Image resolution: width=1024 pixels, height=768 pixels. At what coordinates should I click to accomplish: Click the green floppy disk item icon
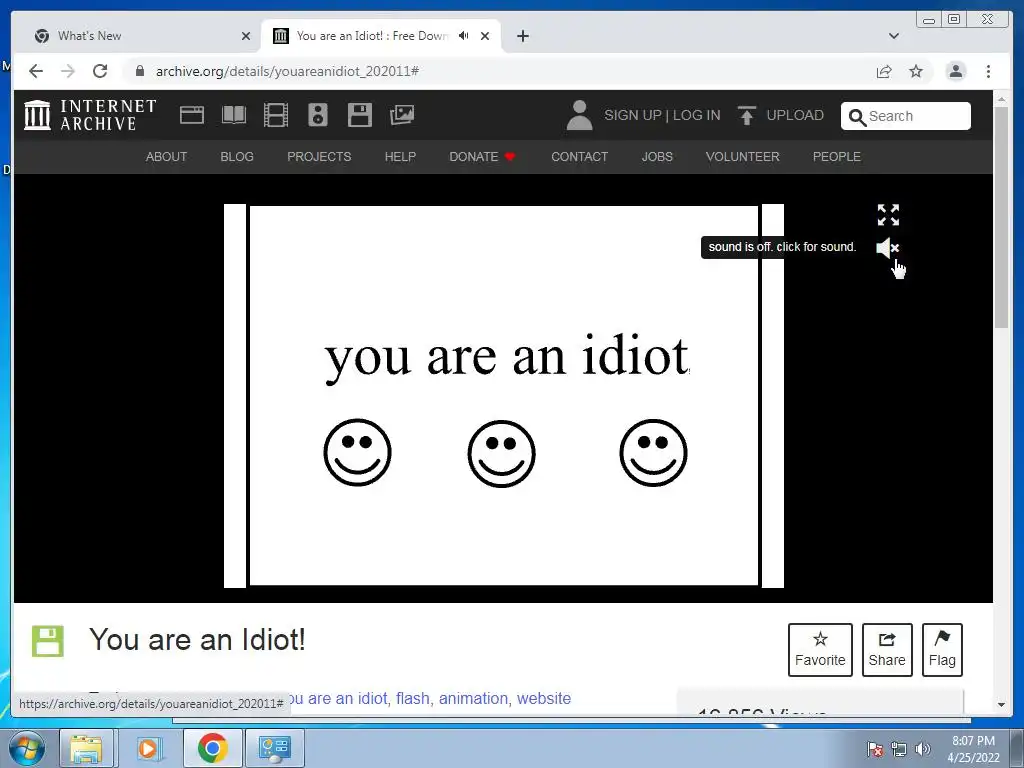(x=48, y=641)
